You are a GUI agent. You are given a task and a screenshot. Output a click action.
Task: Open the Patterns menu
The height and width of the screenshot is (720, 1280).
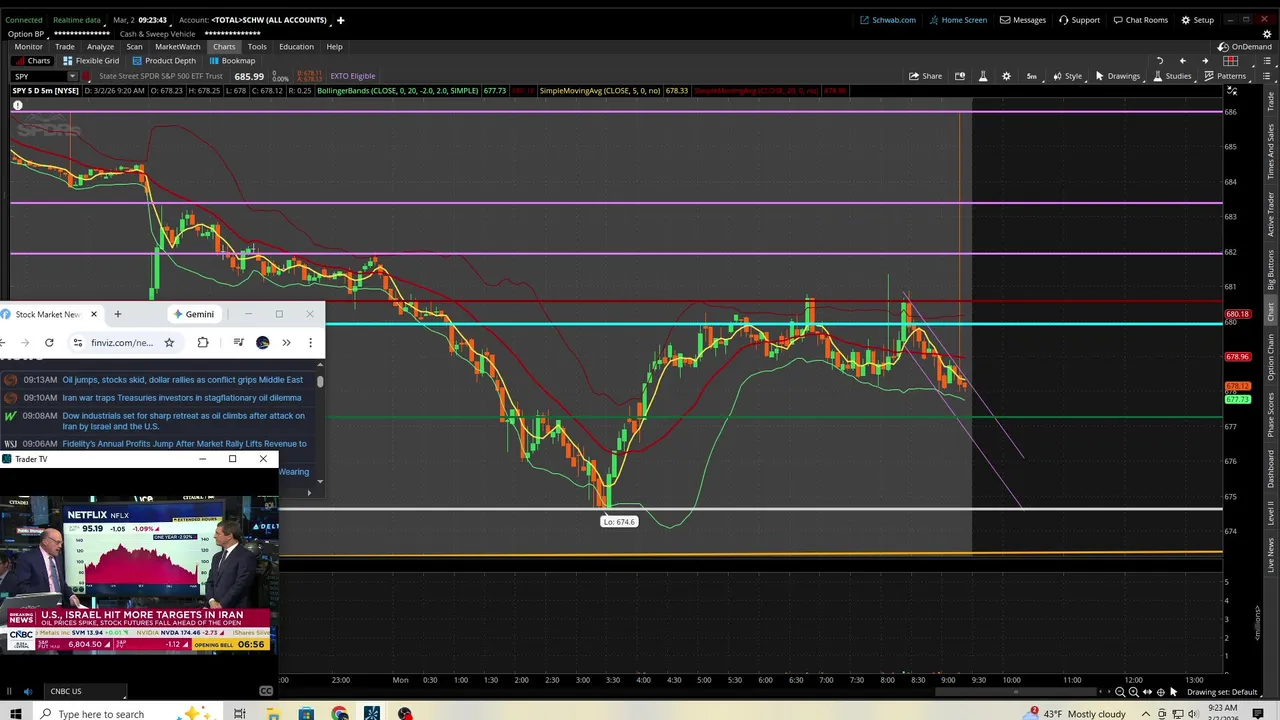[x=1225, y=76]
